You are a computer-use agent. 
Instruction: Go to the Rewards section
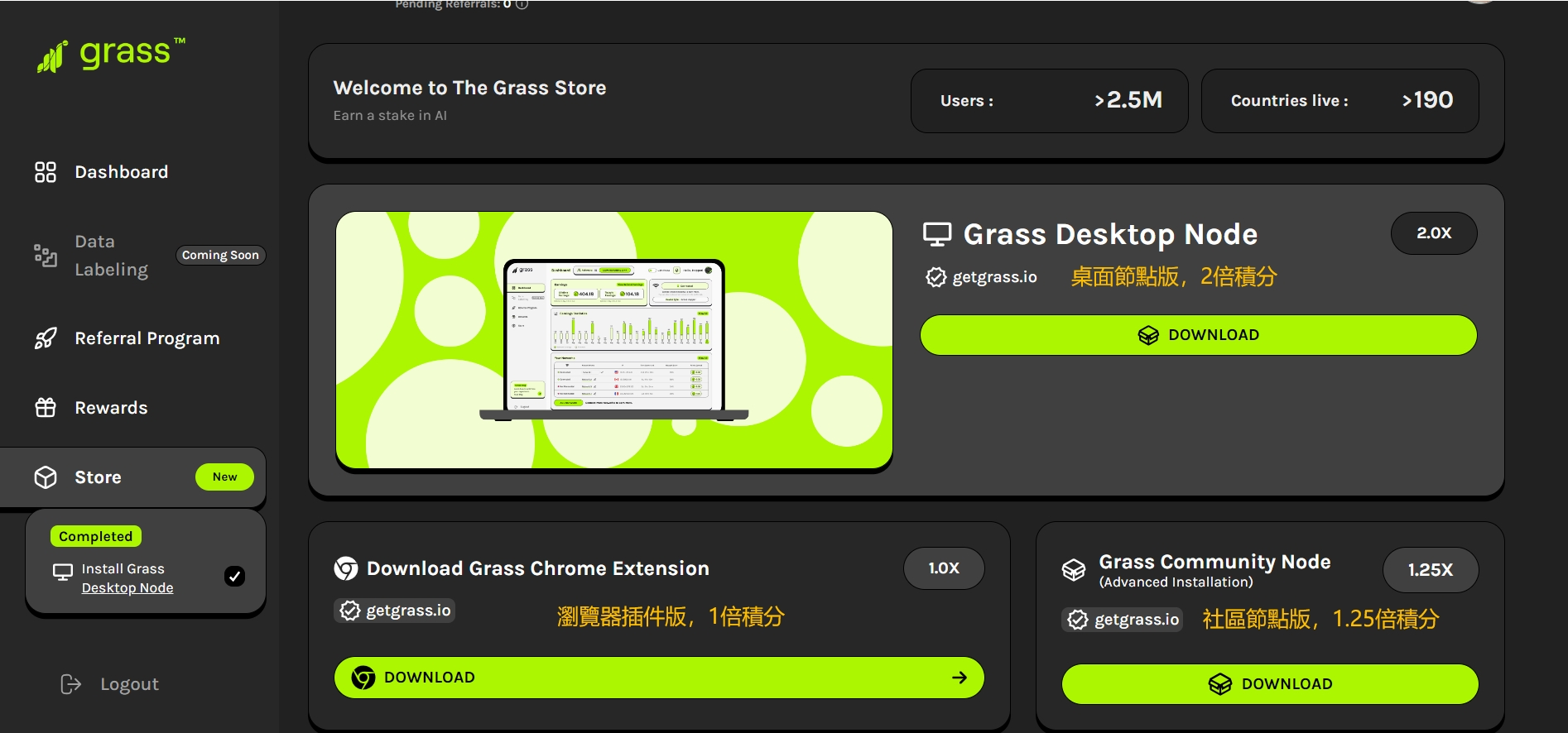pos(111,408)
